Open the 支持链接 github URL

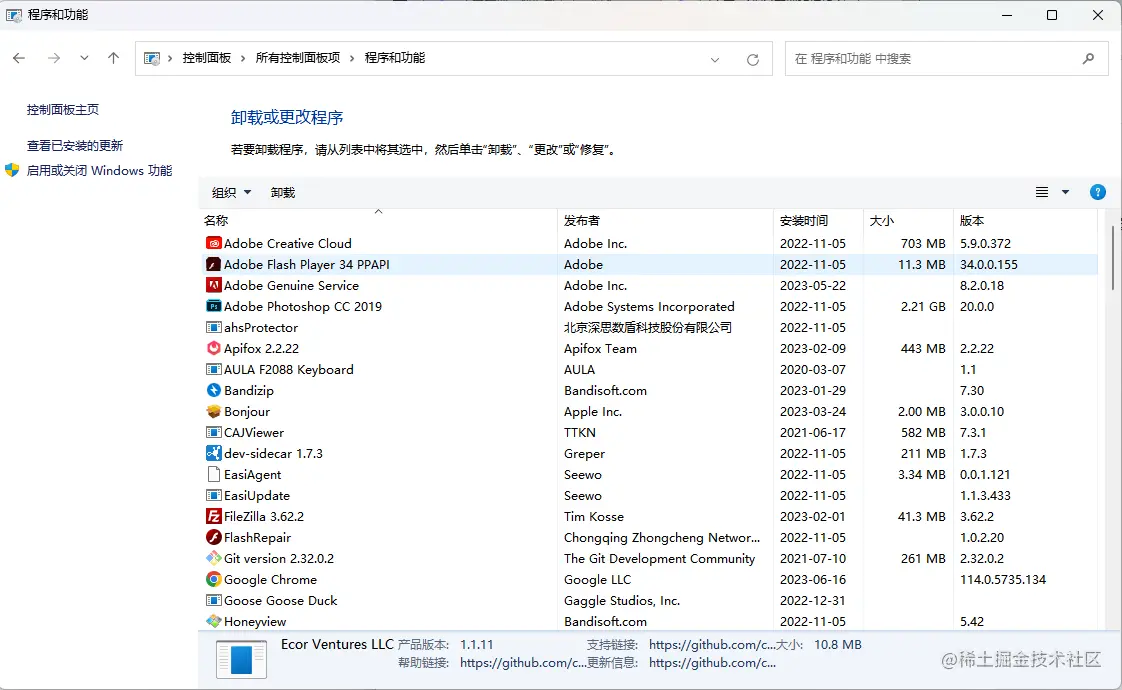click(x=711, y=644)
